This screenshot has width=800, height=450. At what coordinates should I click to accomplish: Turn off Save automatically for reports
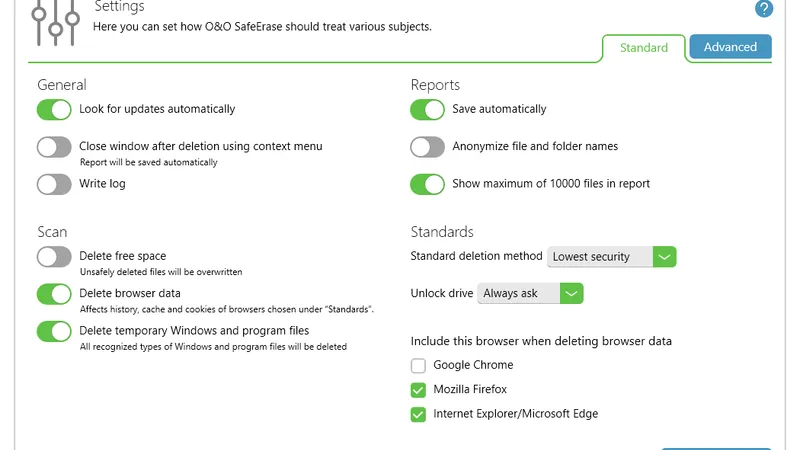(x=427, y=109)
